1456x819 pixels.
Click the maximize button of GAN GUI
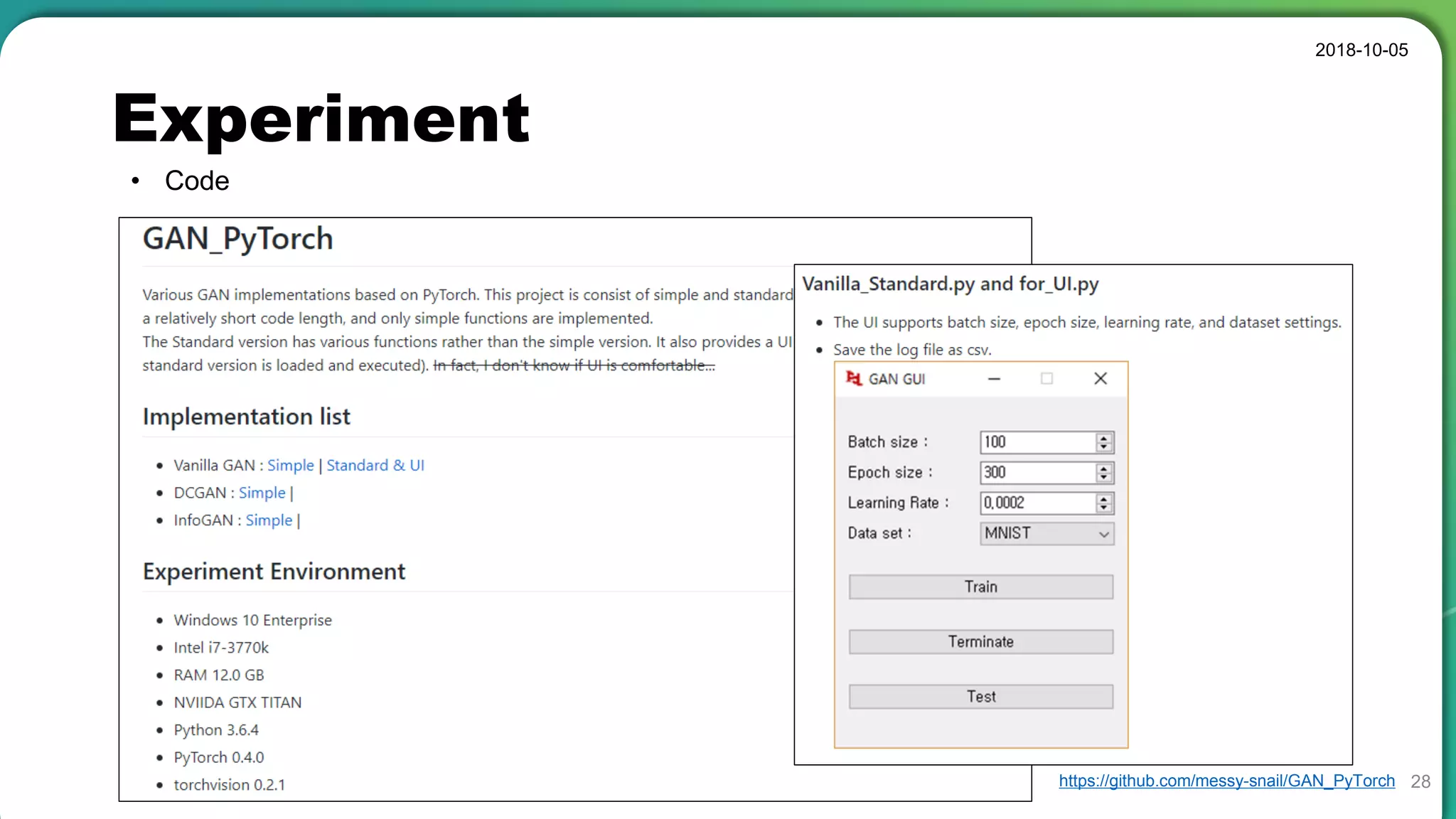tap(1046, 379)
